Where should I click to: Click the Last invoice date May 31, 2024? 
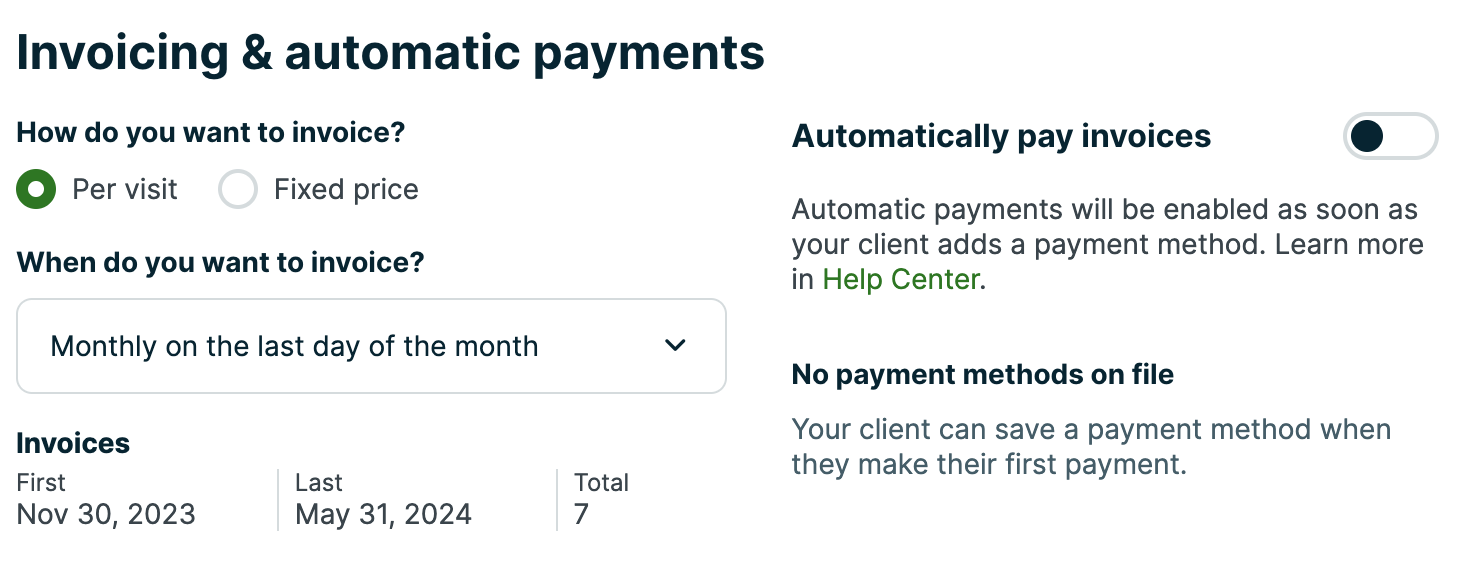(x=383, y=514)
